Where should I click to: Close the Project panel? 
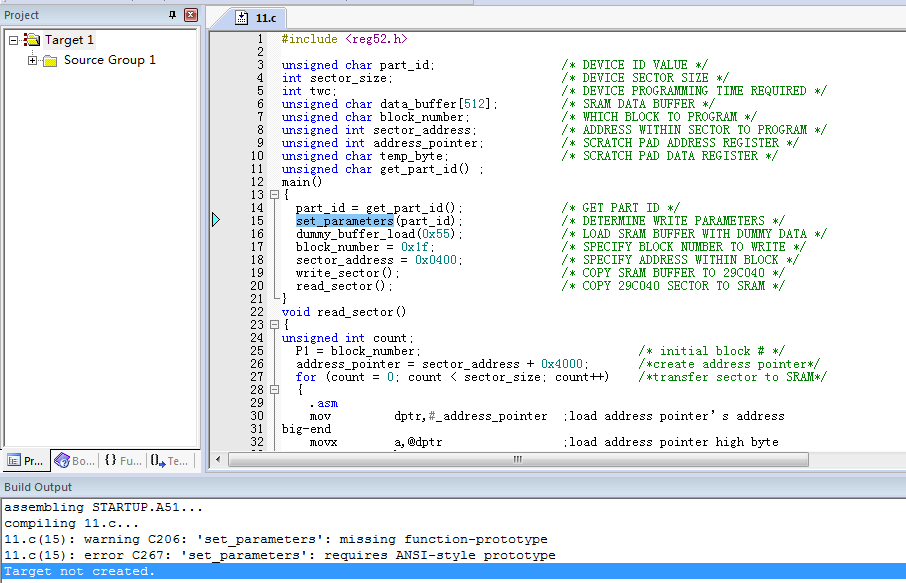point(191,15)
